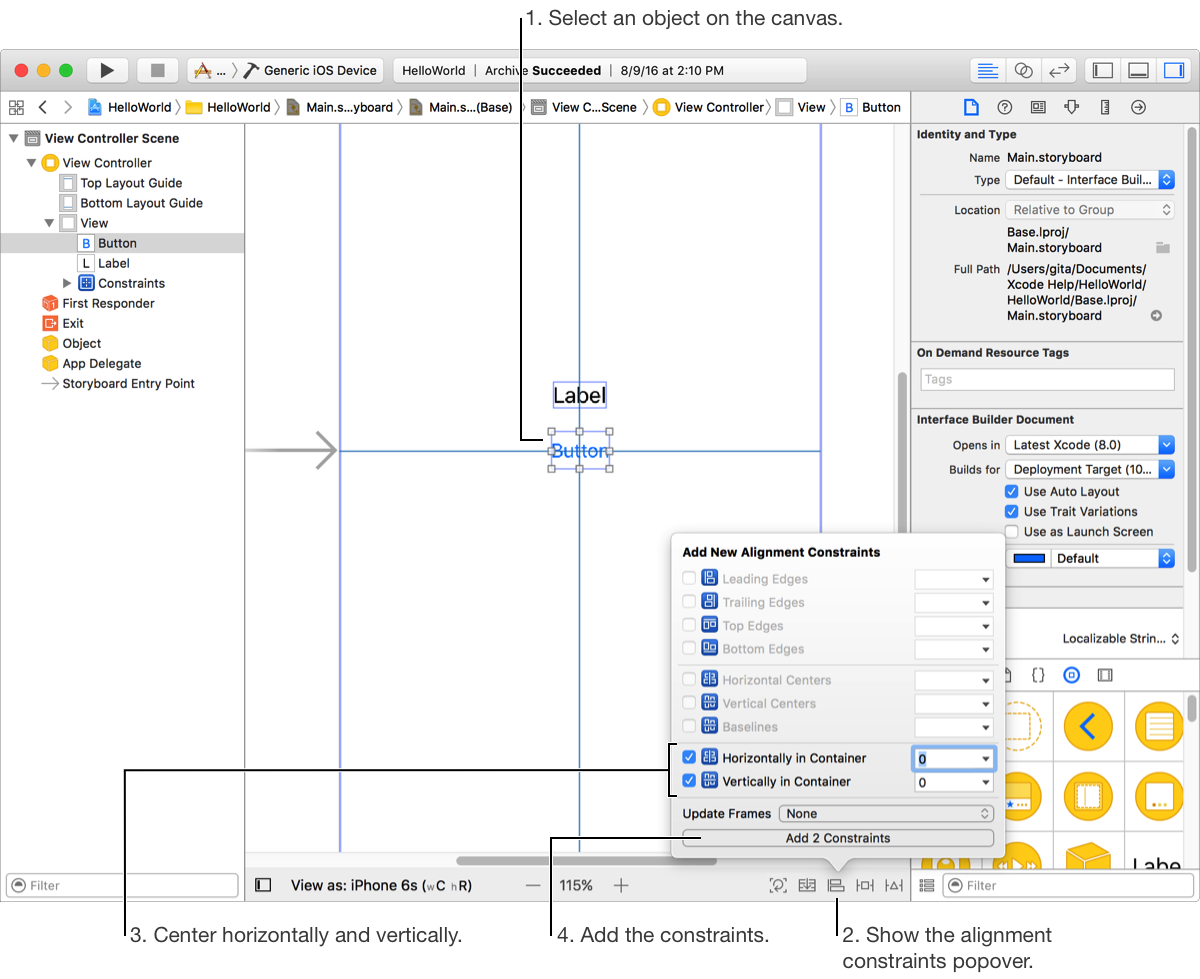The width and height of the screenshot is (1200, 979).
Task: Select Label in the document outline
Action: [113, 263]
